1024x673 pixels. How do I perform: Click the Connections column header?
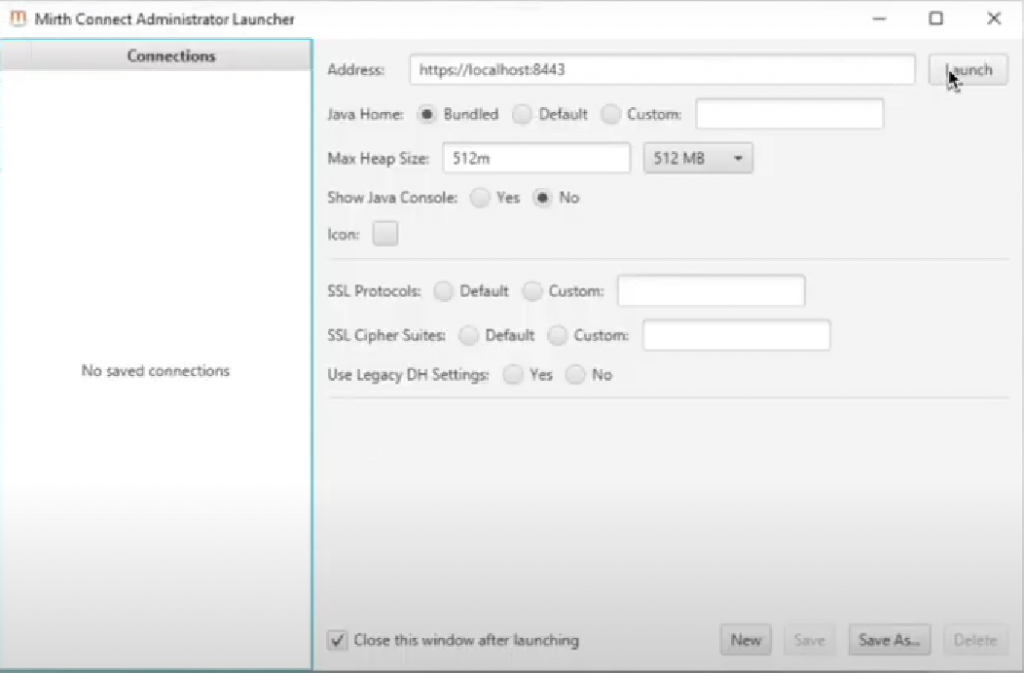pyautogui.click(x=171, y=56)
